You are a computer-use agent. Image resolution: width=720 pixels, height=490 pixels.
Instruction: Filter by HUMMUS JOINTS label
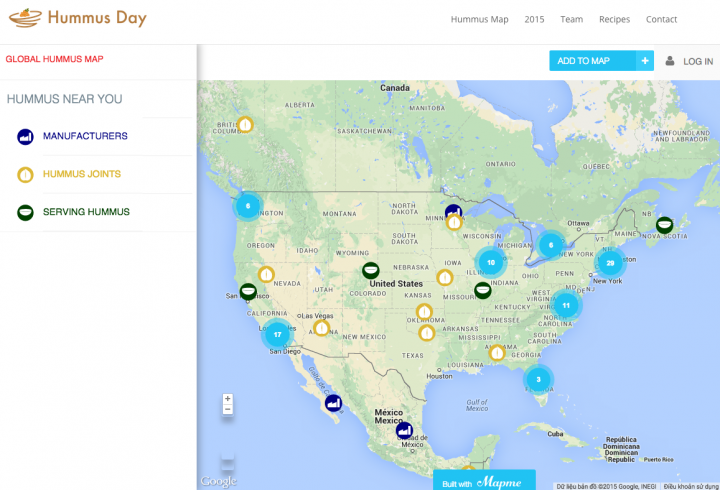[x=82, y=174]
